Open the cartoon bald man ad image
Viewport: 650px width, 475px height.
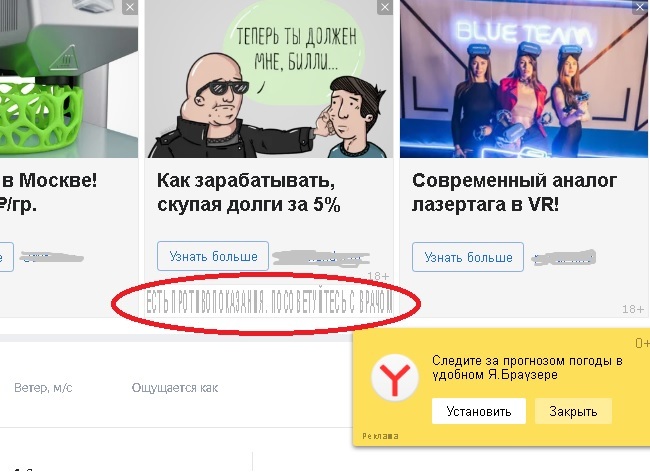coord(269,79)
